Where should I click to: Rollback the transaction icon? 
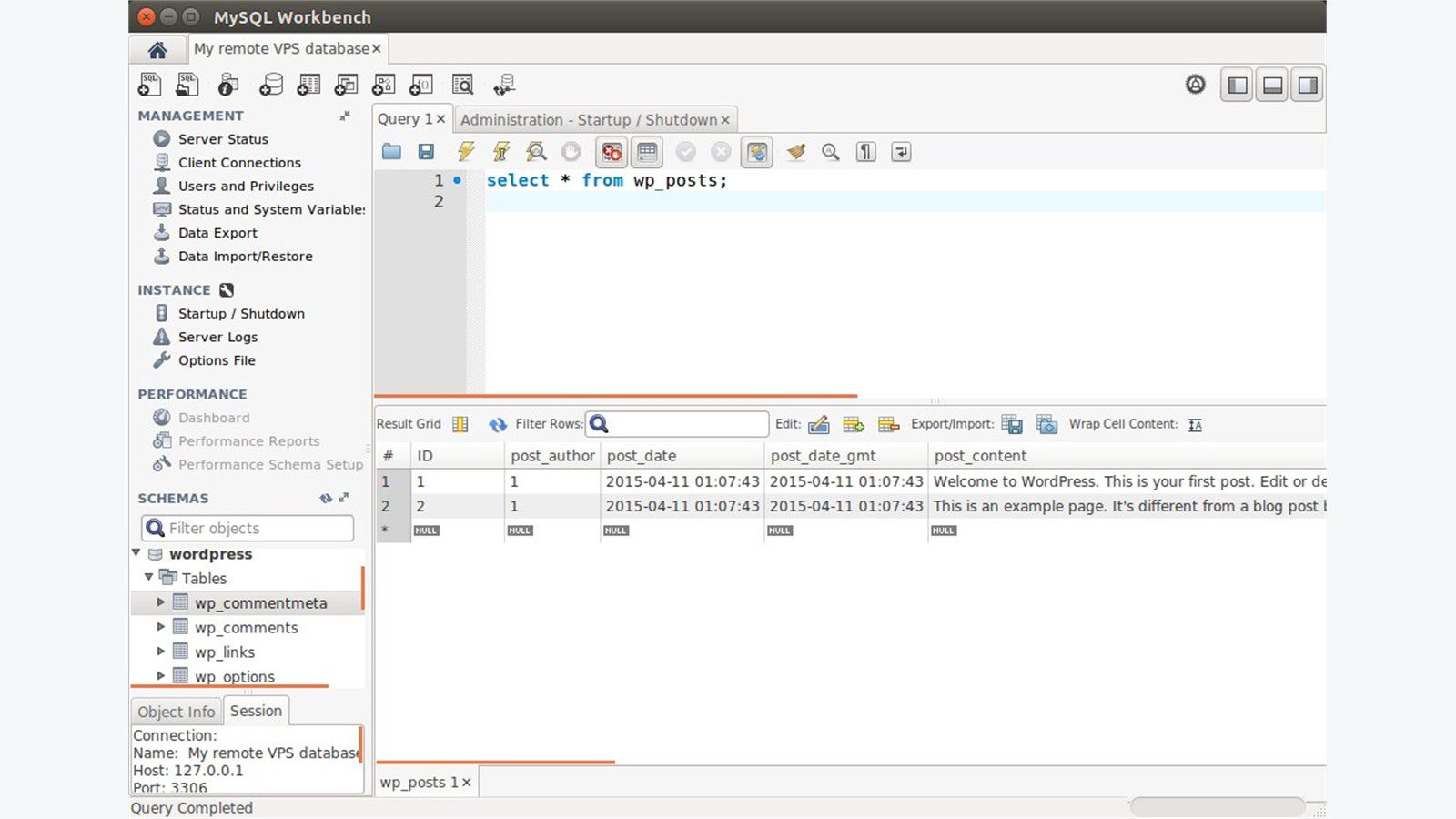point(721,152)
